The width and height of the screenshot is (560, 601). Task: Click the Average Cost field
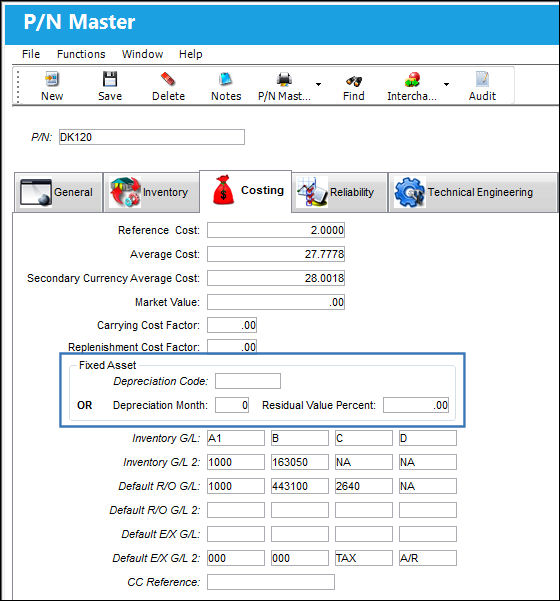tap(276, 254)
